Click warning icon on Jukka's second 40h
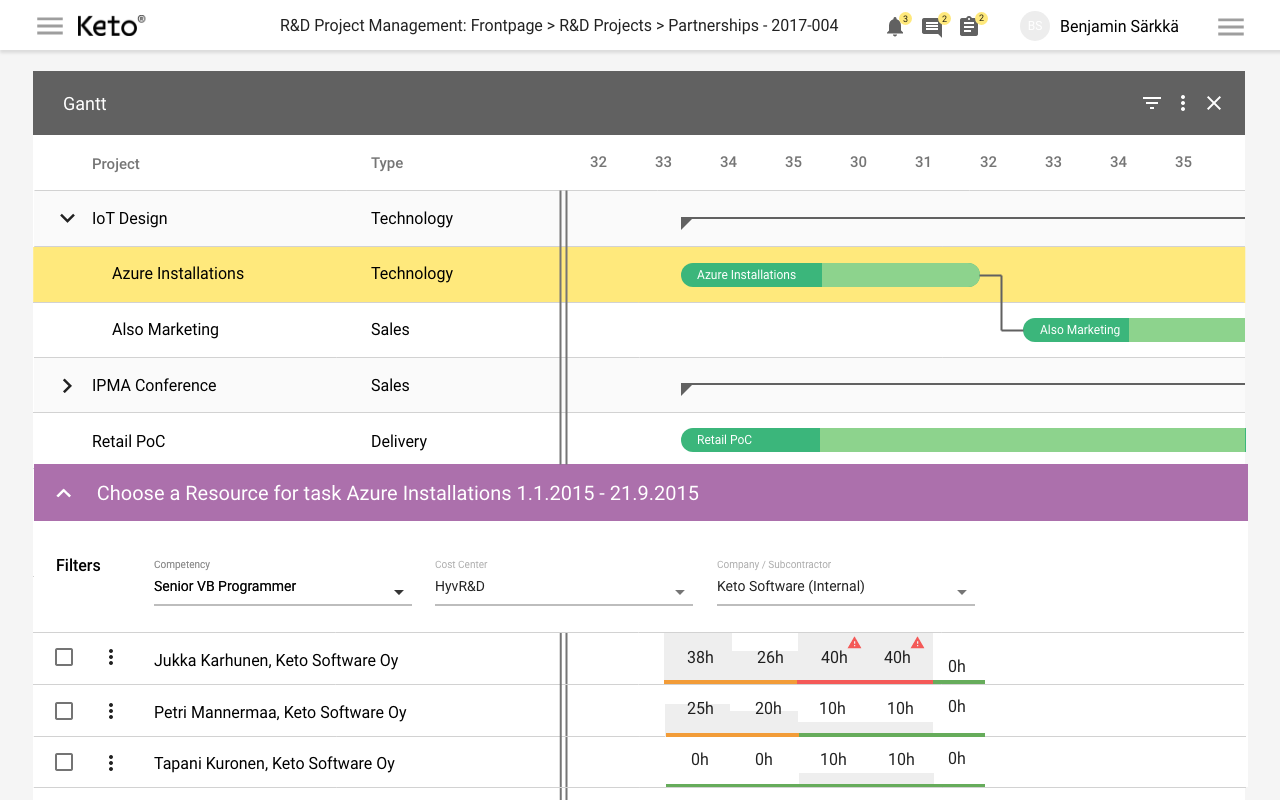This screenshot has height=800, width=1280. tap(918, 642)
